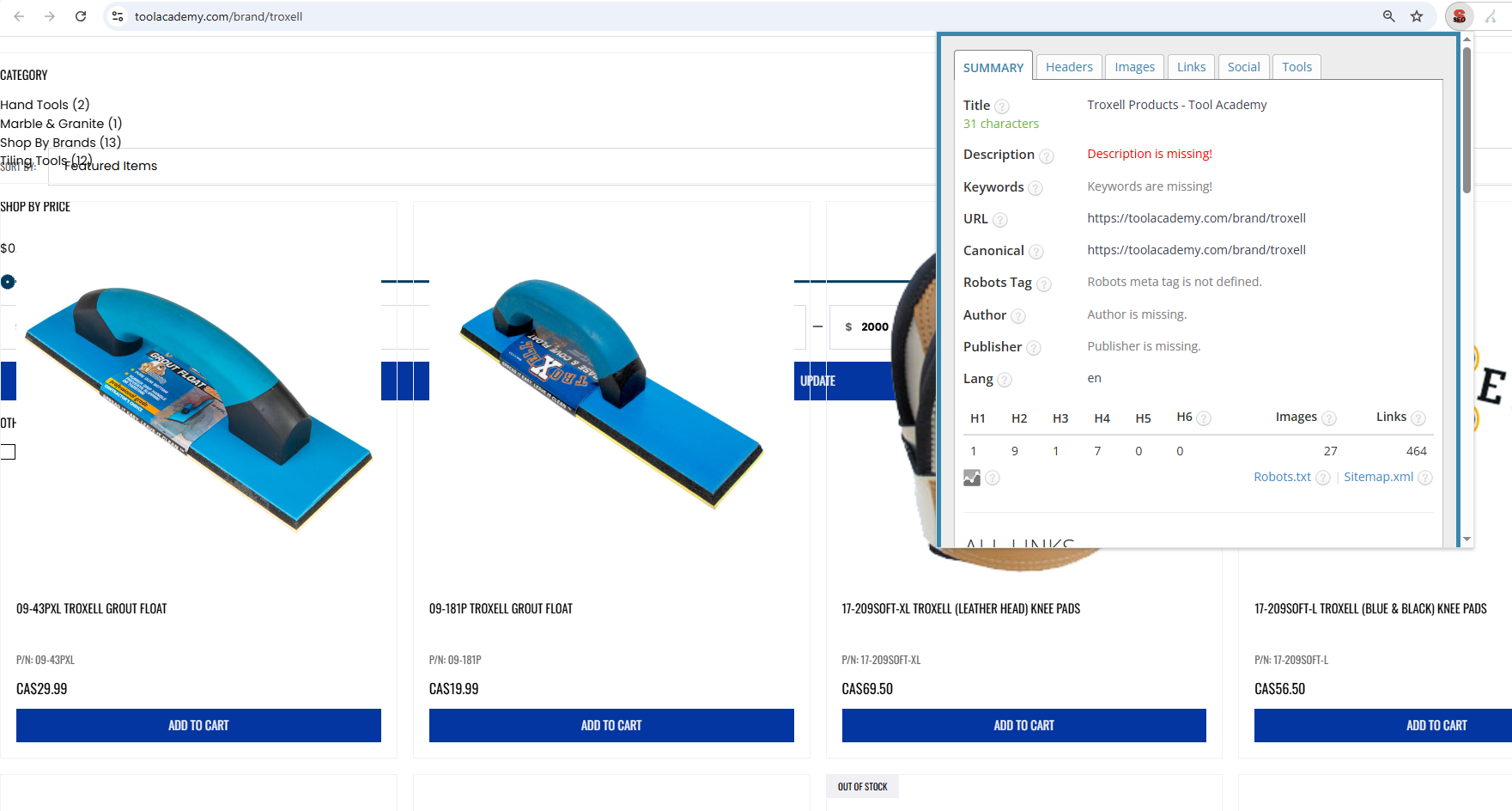Open the 17-209SOFT-L Blue & Black Knee Pads title
Screen dimensions: 1512x811
coord(1370,608)
